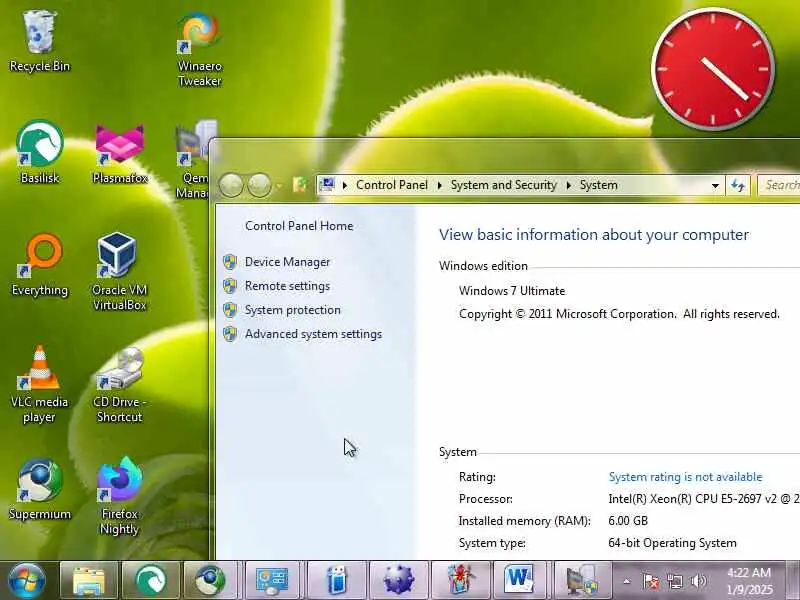This screenshot has height=600, width=800.
Task: Launch Winaero Tweaker from the desktop
Action: (199, 48)
